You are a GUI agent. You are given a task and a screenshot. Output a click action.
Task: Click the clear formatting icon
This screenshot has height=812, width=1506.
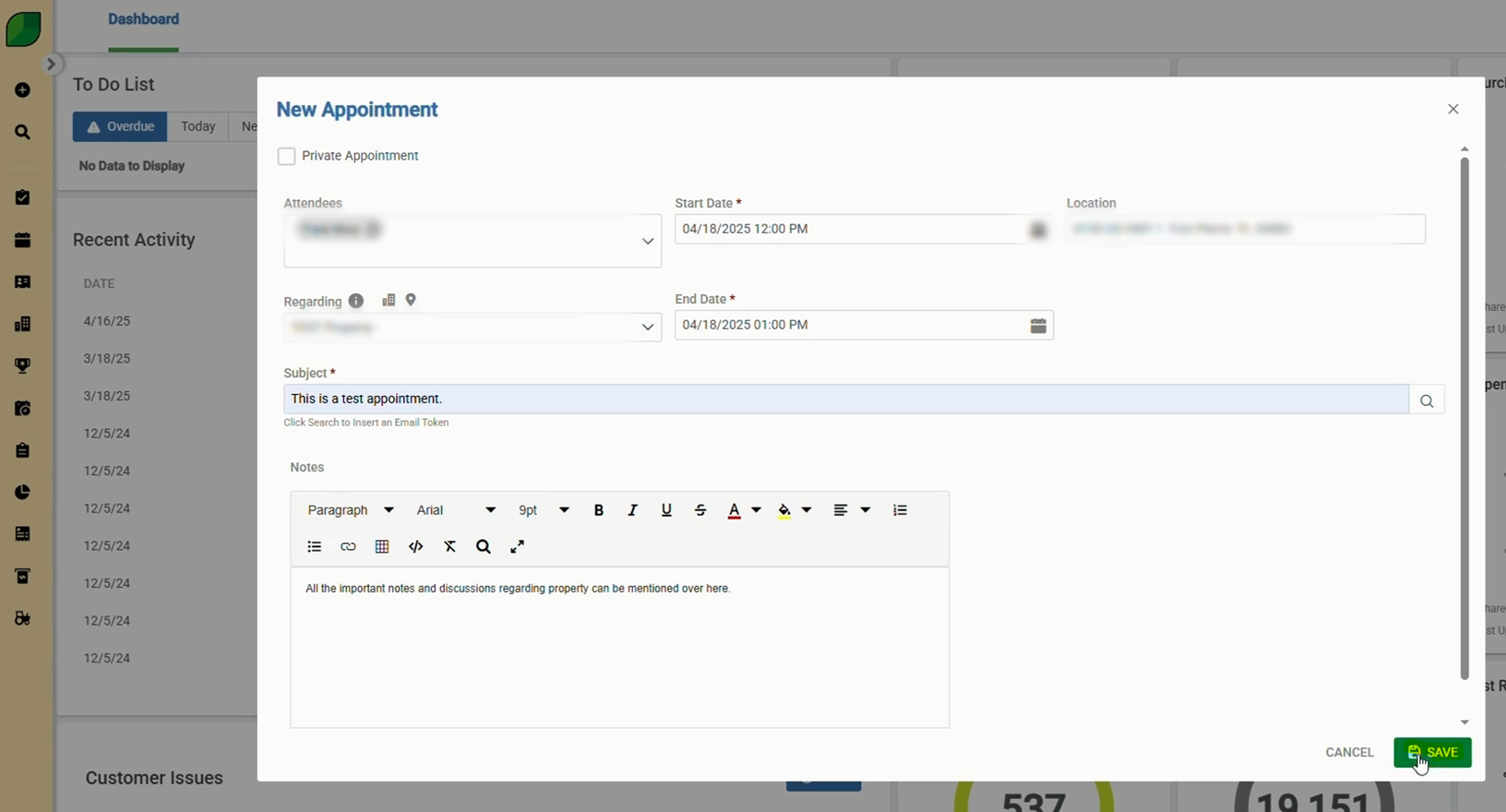point(450,547)
